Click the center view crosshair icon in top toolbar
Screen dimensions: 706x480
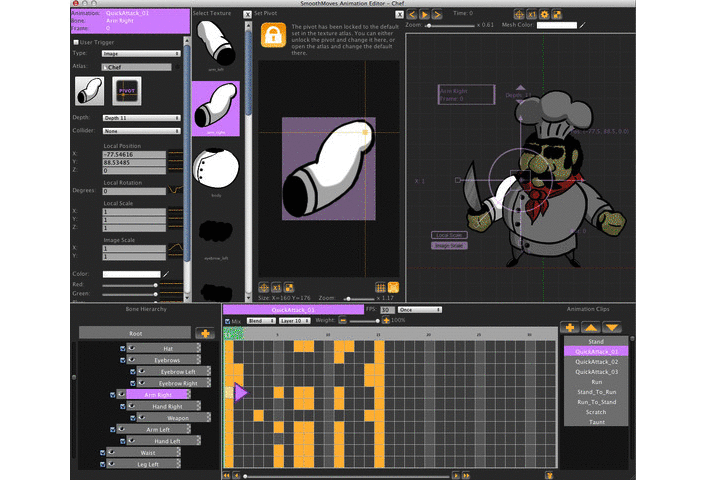point(519,14)
